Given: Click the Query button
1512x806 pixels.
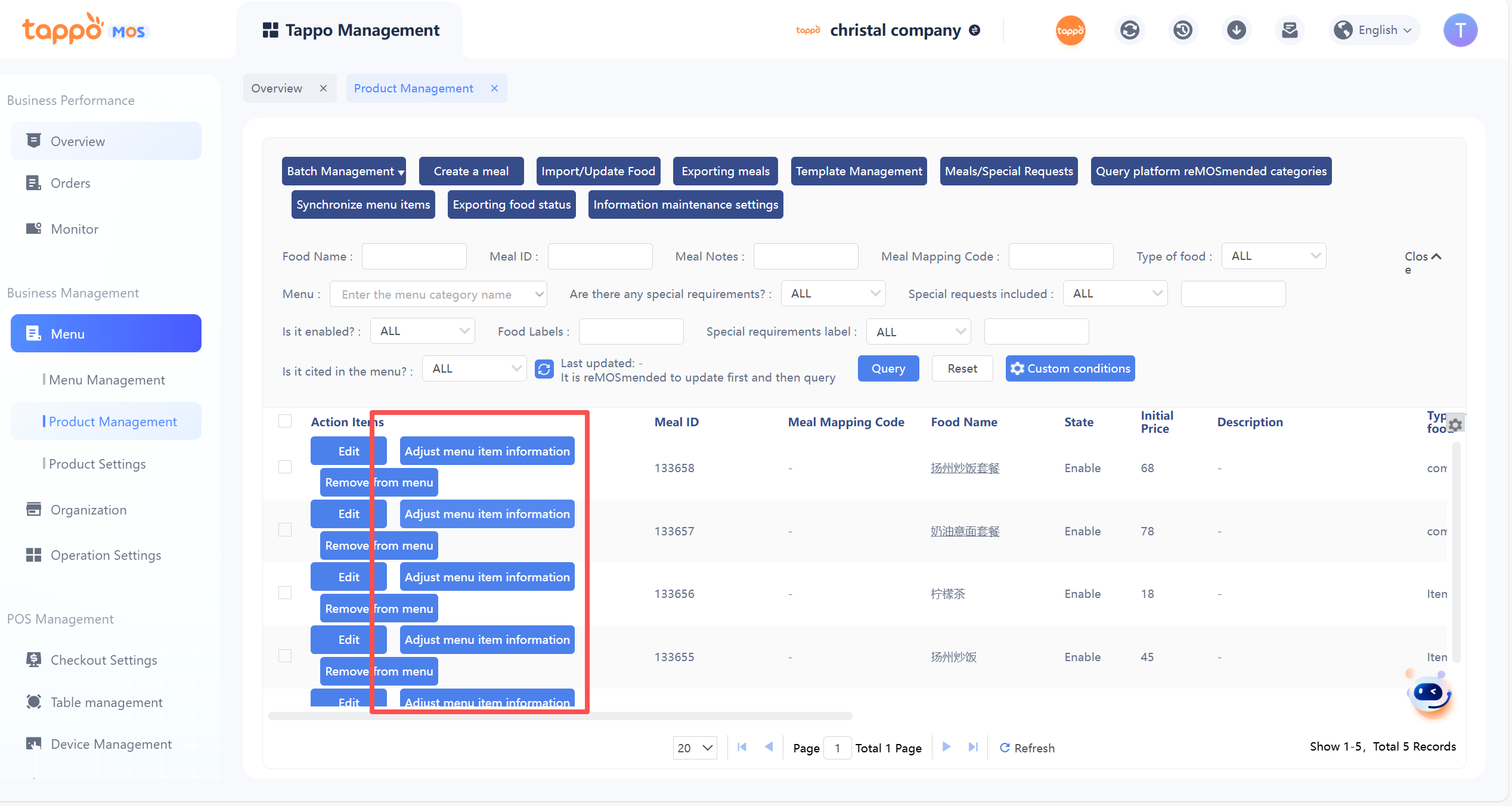Looking at the screenshot, I should click(888, 368).
